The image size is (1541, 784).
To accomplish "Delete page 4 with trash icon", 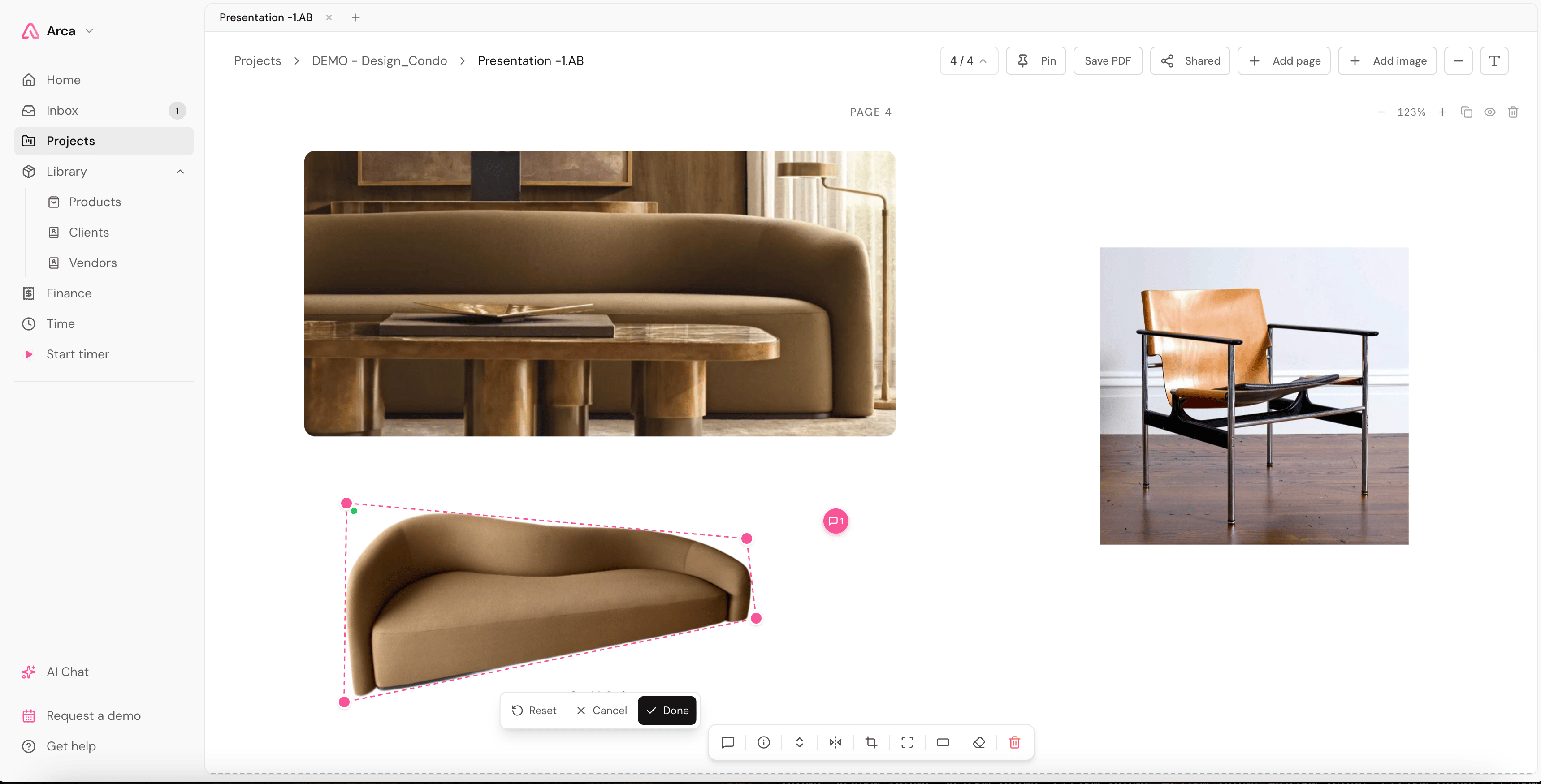I will 1513,112.
